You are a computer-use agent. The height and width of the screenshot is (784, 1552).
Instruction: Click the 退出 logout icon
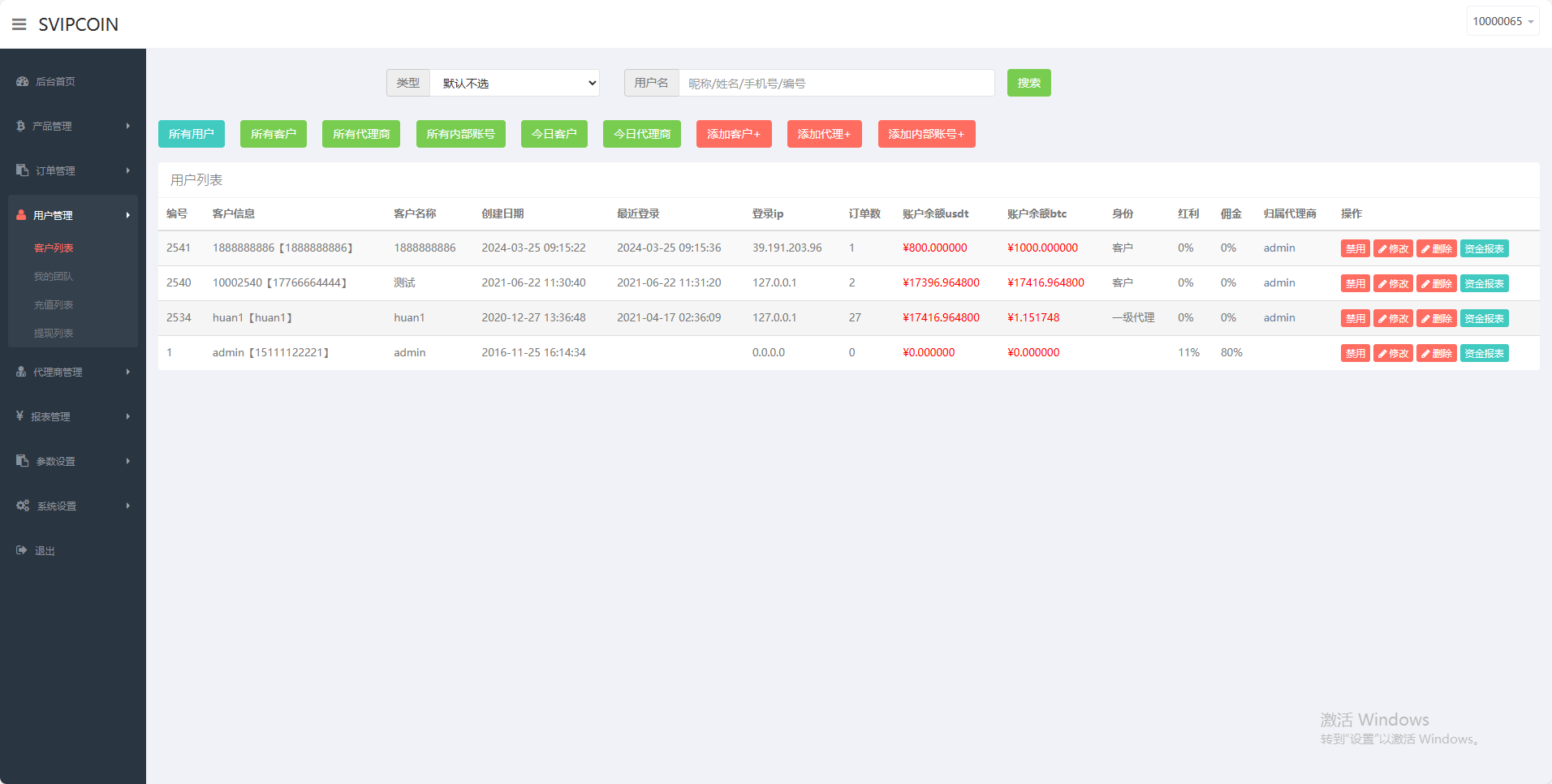22,550
